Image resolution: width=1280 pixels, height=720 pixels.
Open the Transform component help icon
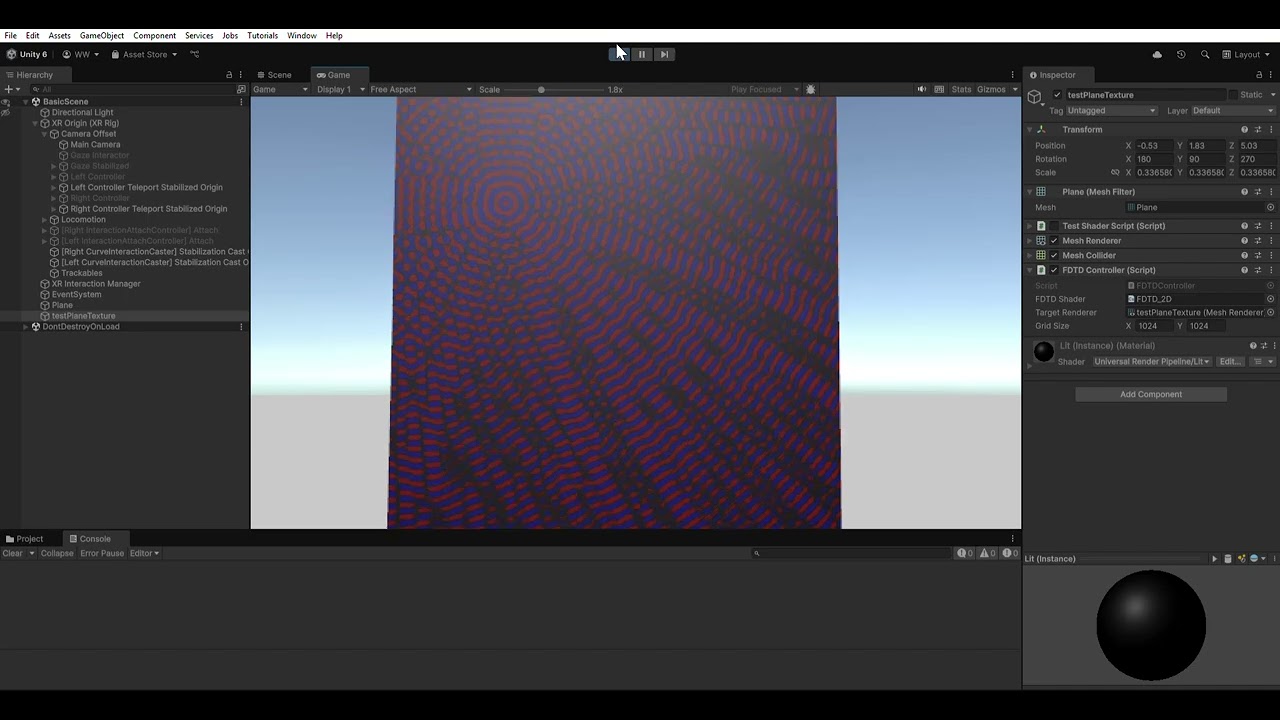1245,130
